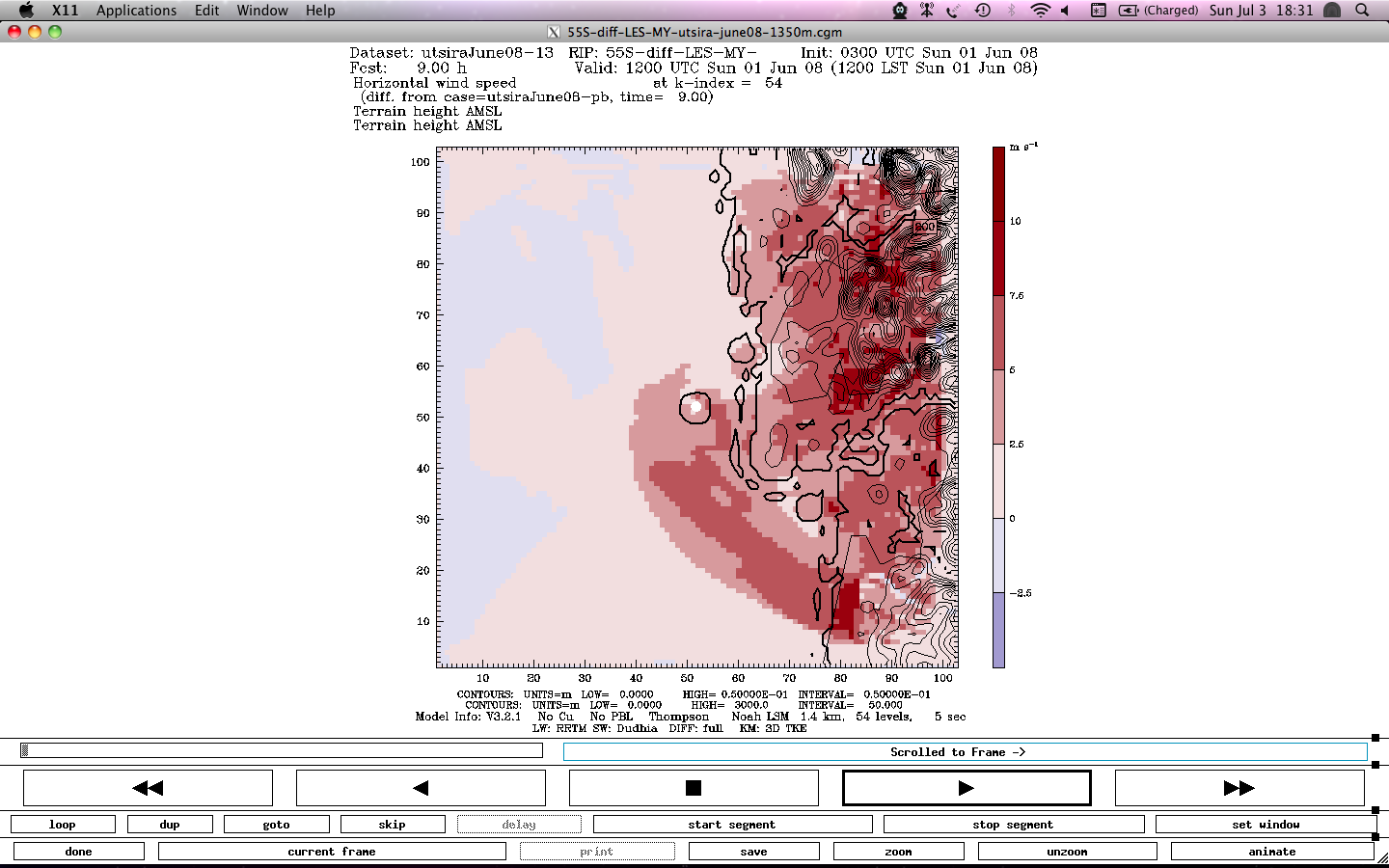Click the Time Machine clock icon

point(983,11)
